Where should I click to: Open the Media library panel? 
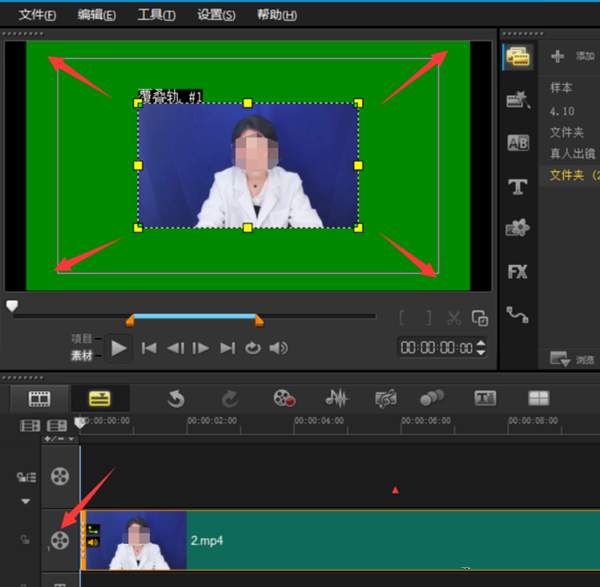[517, 57]
